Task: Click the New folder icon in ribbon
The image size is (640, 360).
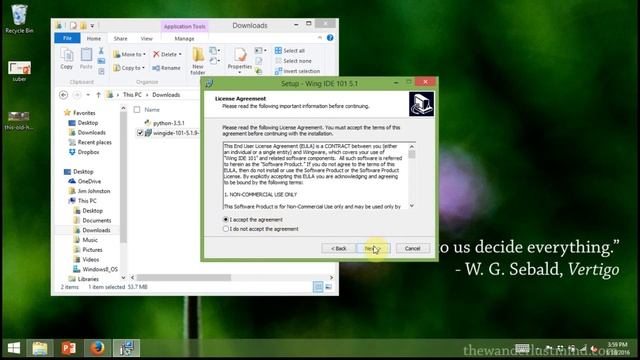Action: (x=198, y=60)
